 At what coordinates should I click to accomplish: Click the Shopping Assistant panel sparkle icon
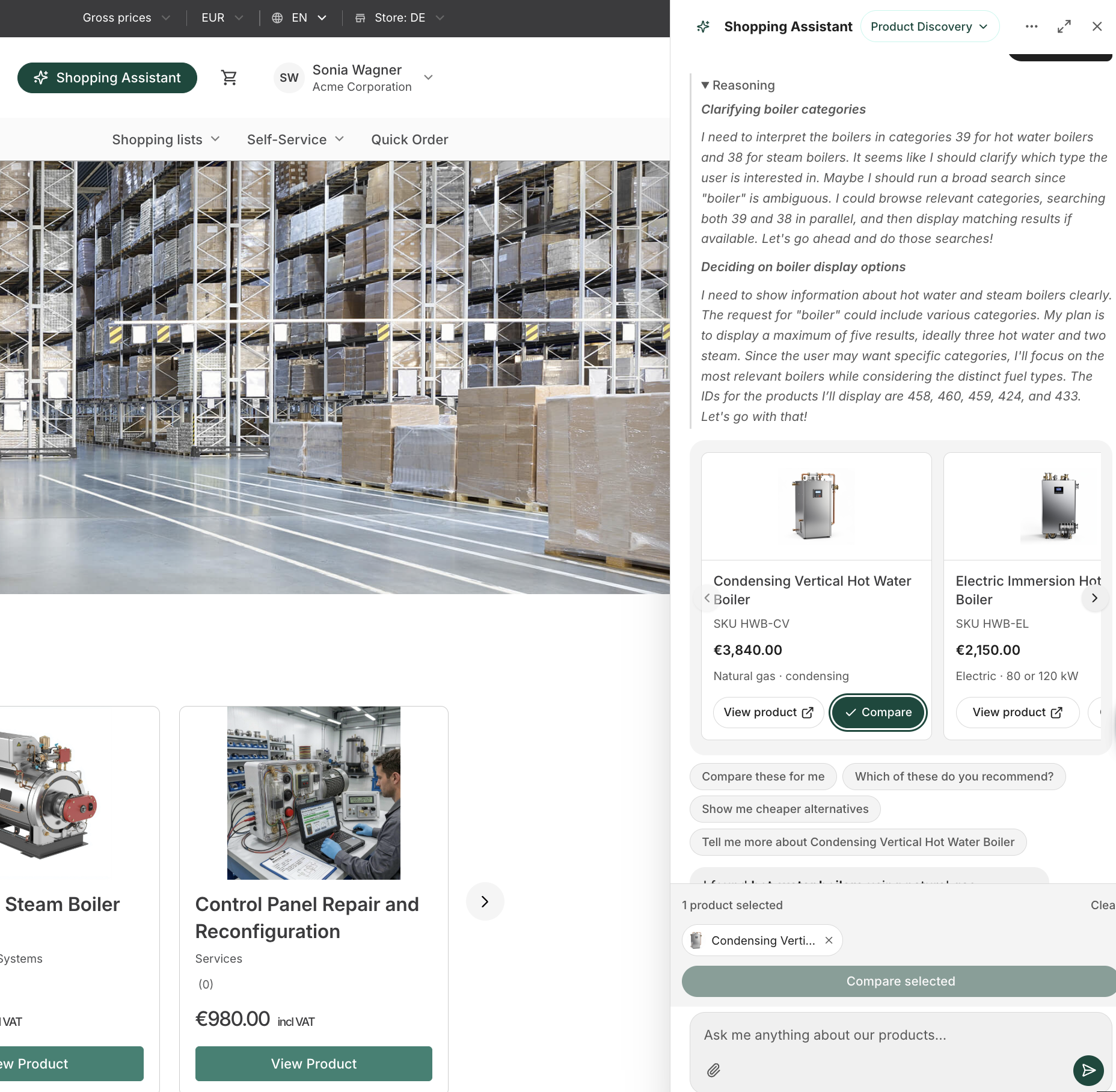coord(703,26)
